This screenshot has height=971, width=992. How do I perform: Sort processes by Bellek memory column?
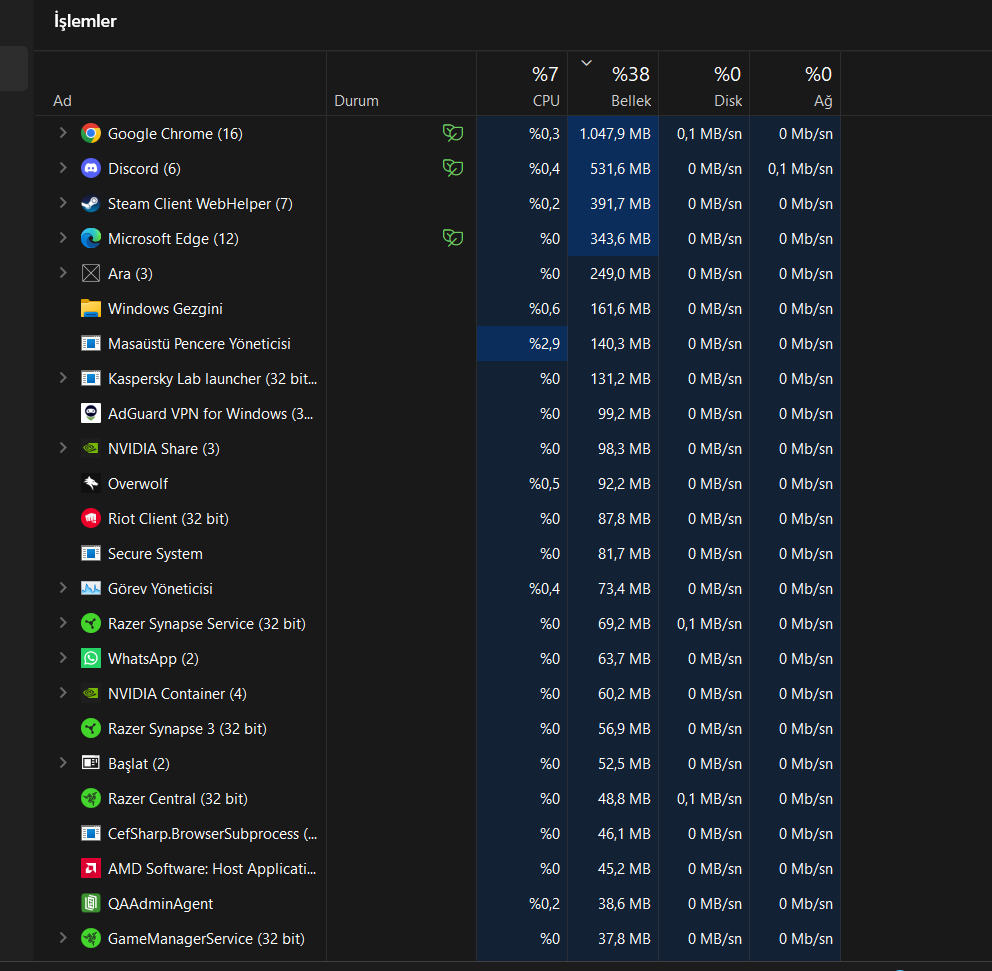pos(613,83)
